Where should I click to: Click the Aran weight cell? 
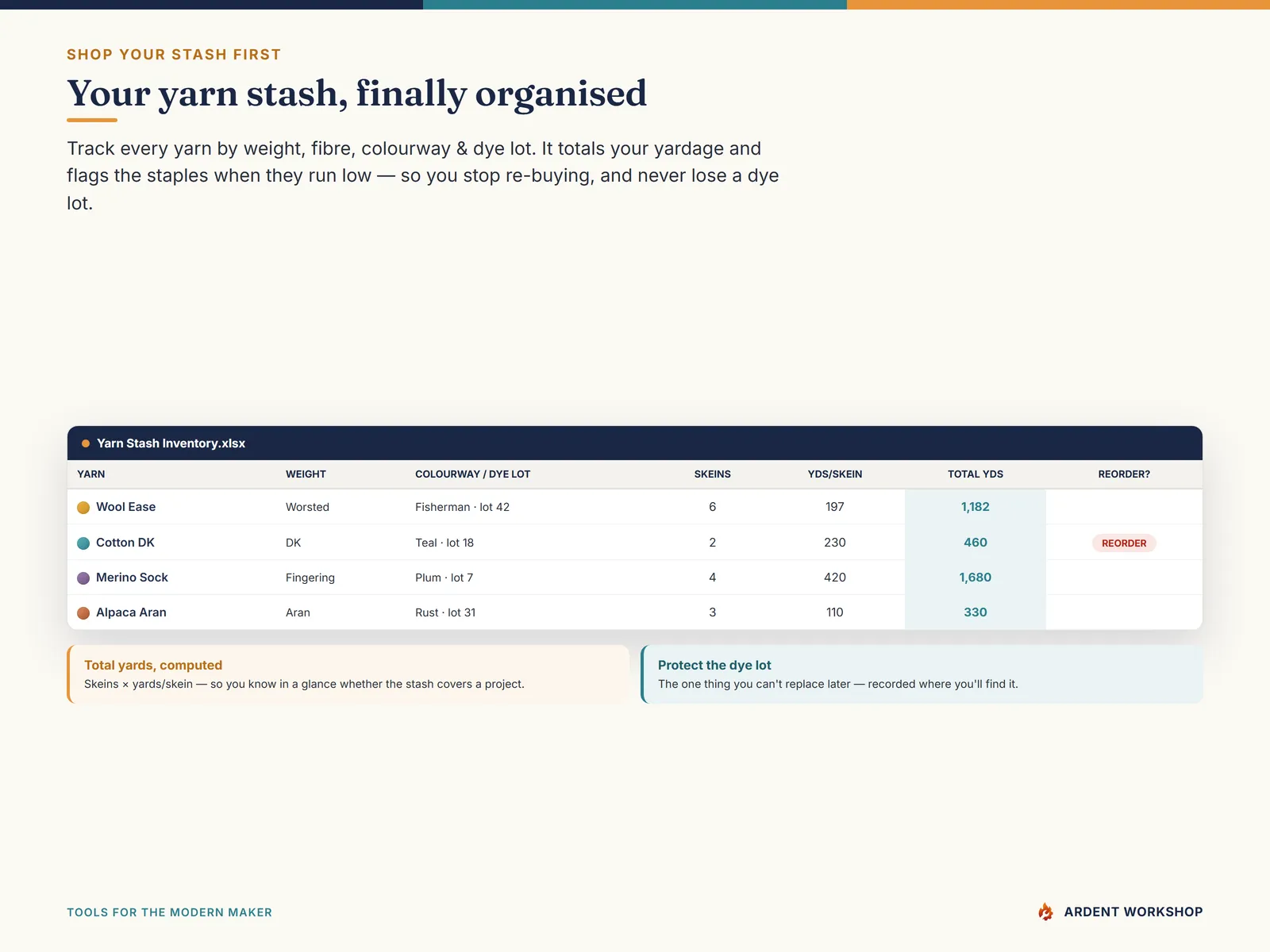(x=298, y=612)
